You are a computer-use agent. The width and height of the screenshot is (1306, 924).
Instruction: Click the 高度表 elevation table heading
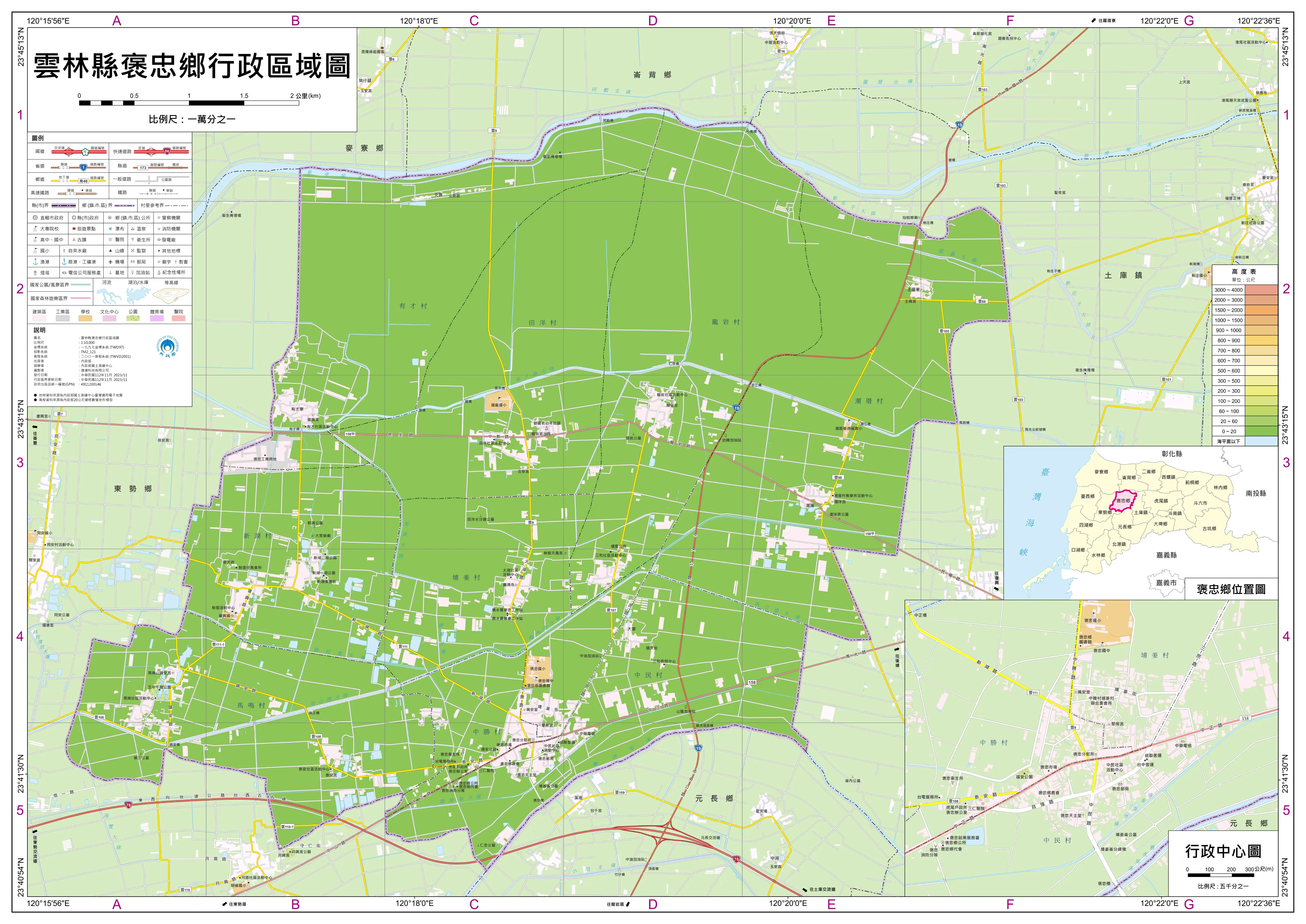tap(1244, 271)
